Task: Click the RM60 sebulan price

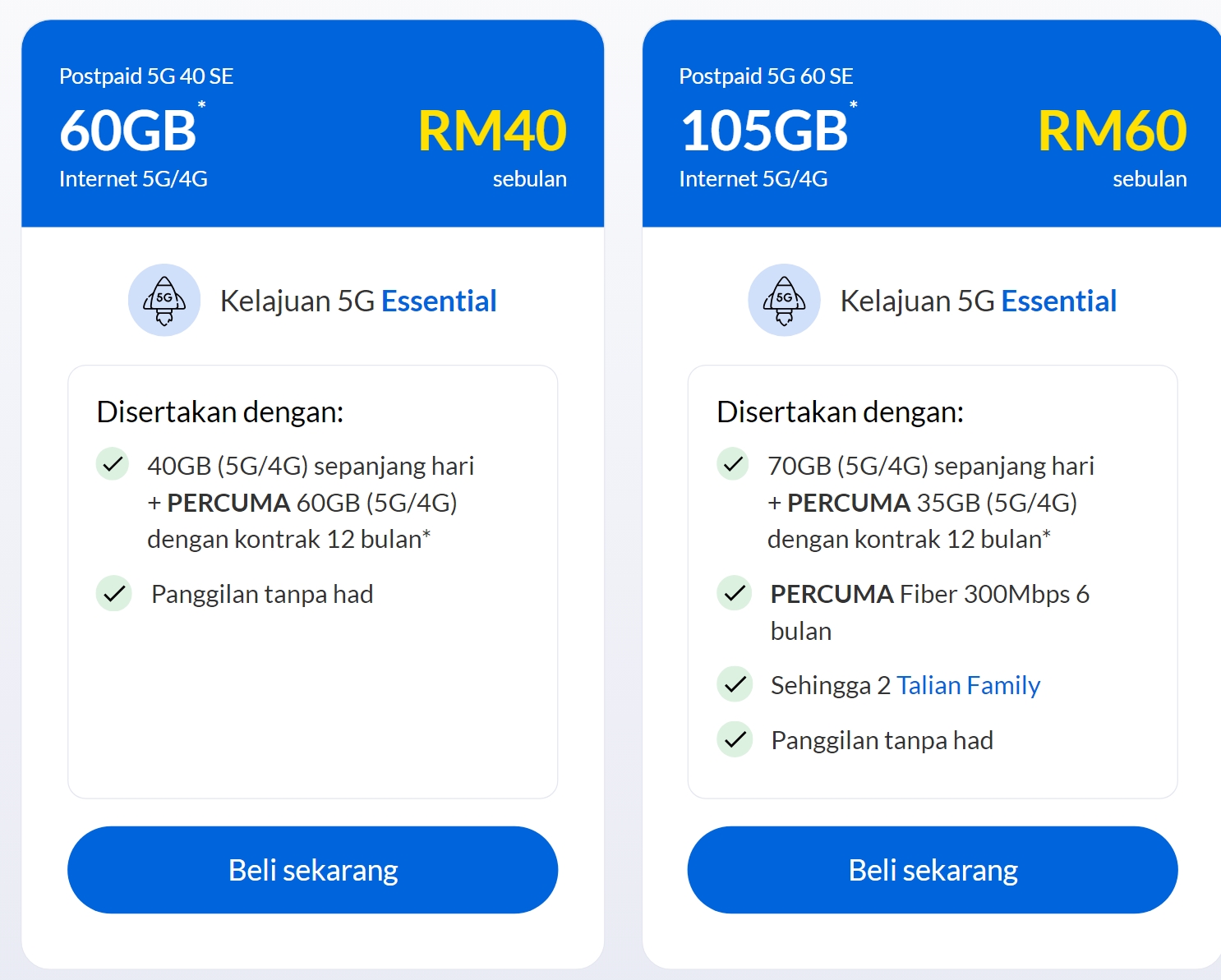Action: coord(1113,148)
